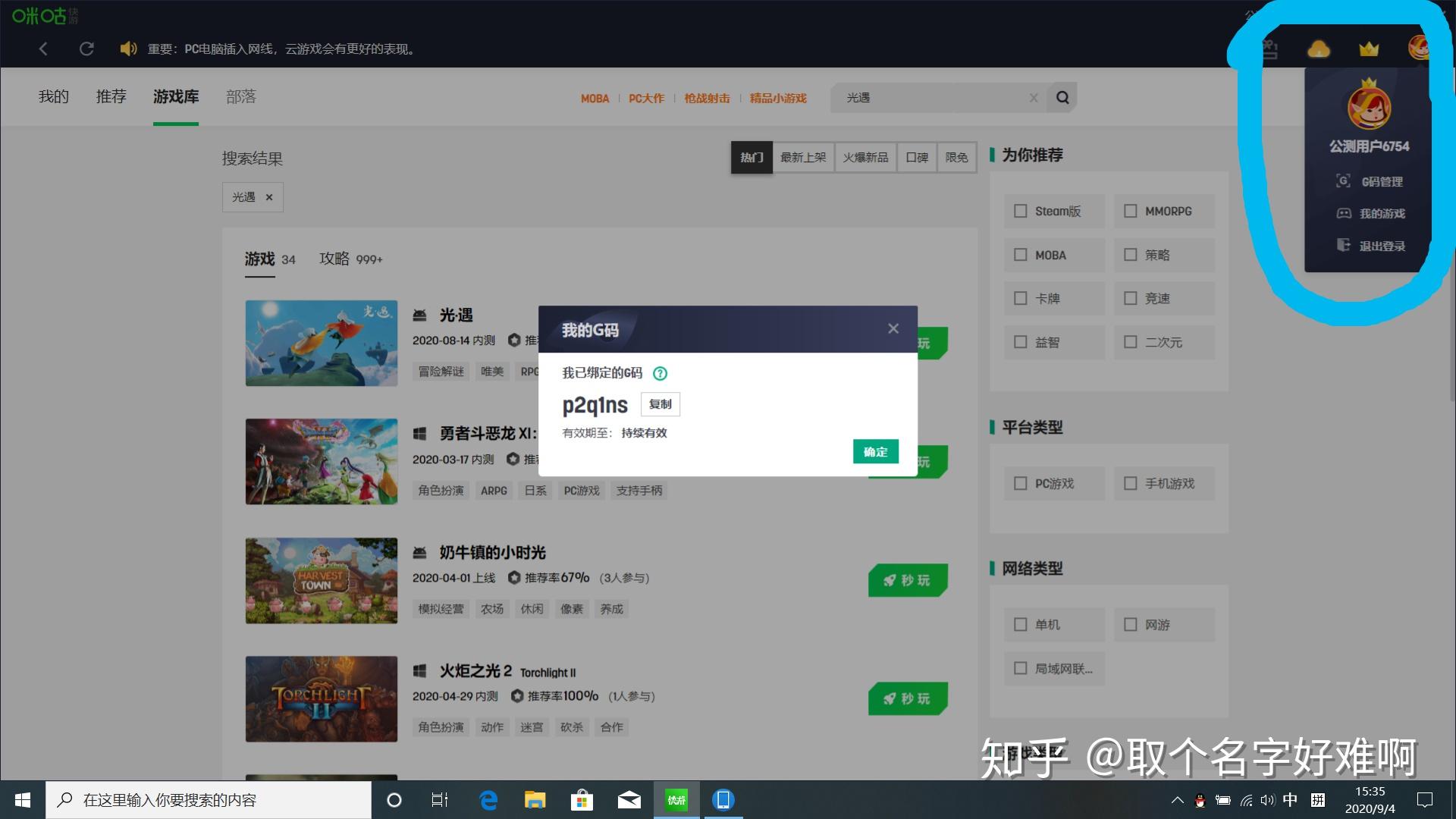
Task: Click the refresh icon in top bar
Action: [86, 49]
